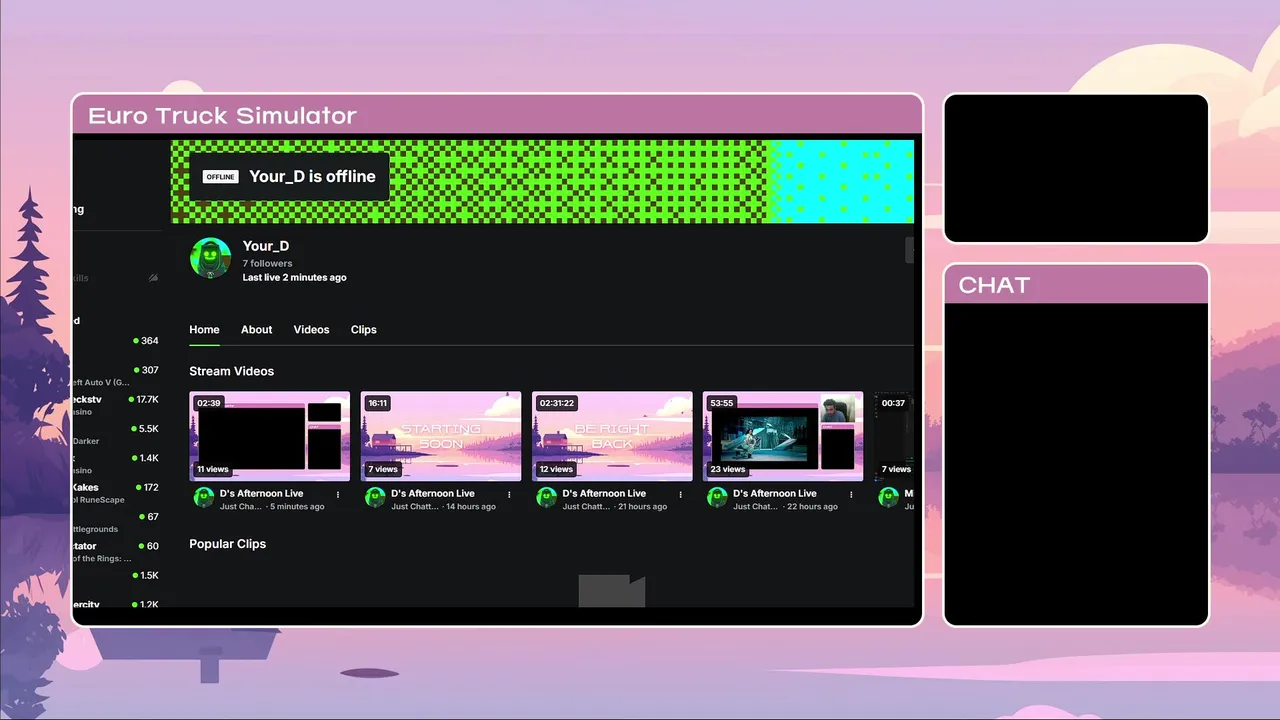Open Your_D's channel avatar
Image resolution: width=1280 pixels, height=720 pixels.
[210, 258]
